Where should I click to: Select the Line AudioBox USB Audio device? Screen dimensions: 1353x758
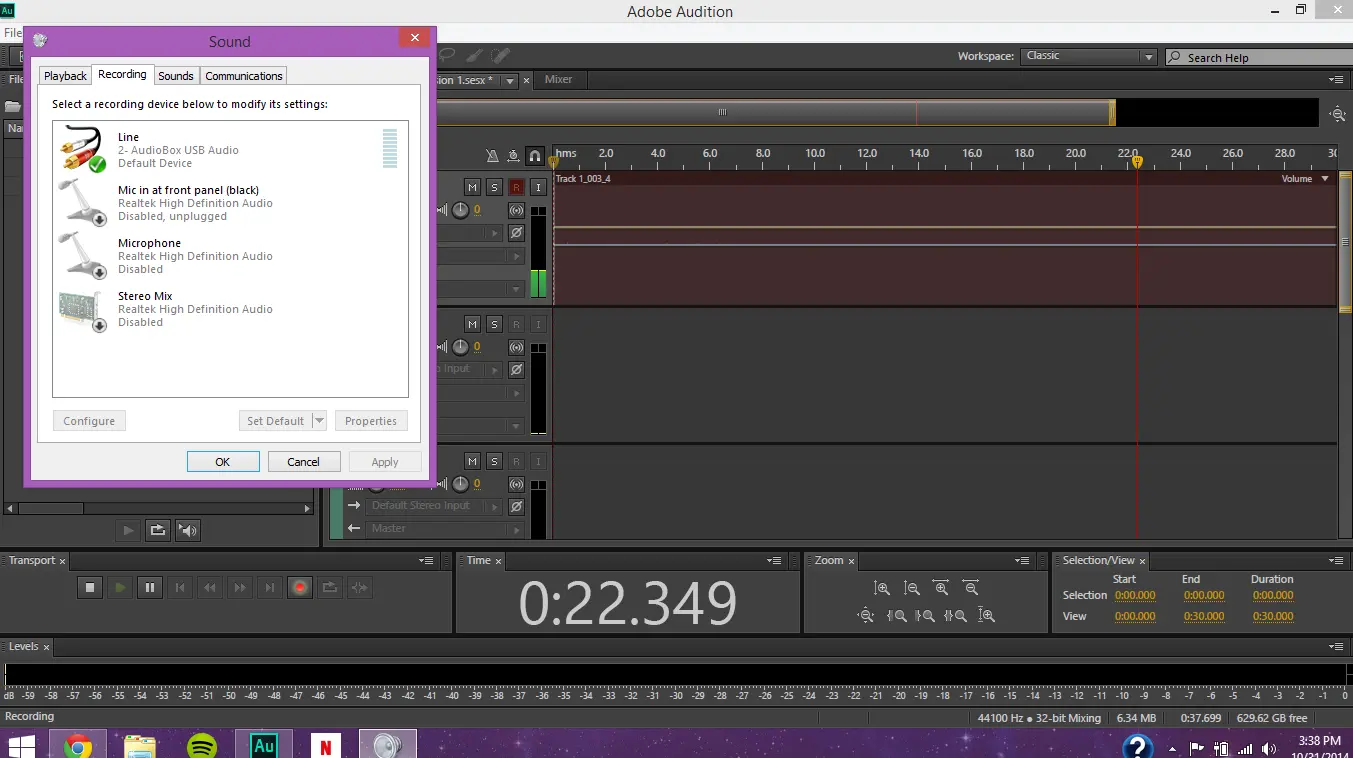pyautogui.click(x=230, y=149)
